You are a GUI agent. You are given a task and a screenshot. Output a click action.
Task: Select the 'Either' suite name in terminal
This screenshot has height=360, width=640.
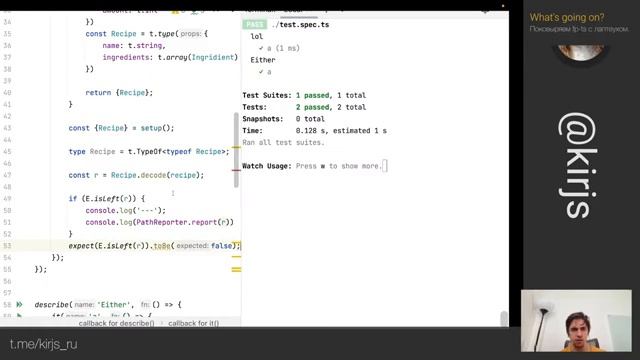click(263, 60)
